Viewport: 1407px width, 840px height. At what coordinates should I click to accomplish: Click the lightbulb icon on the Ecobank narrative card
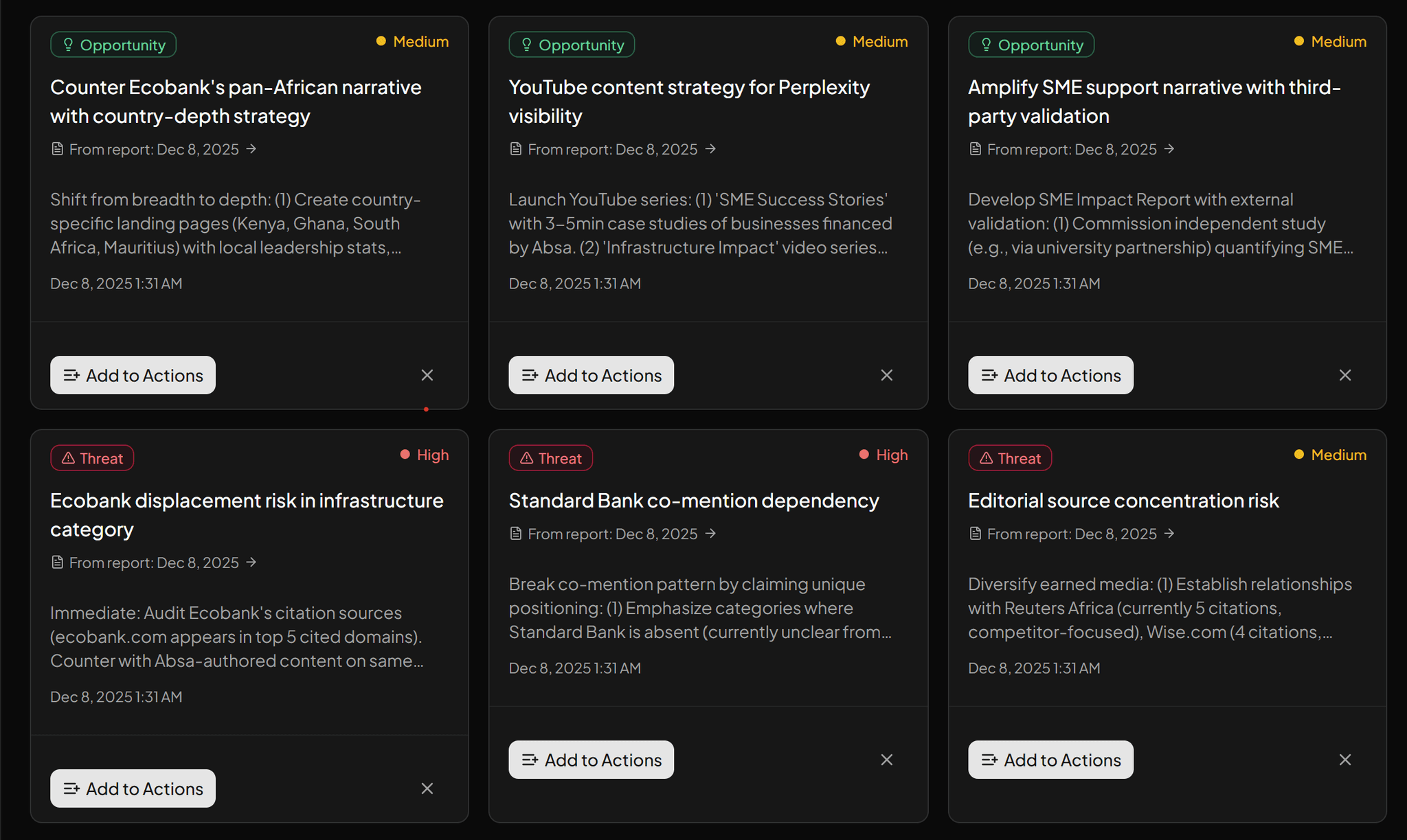(69, 44)
